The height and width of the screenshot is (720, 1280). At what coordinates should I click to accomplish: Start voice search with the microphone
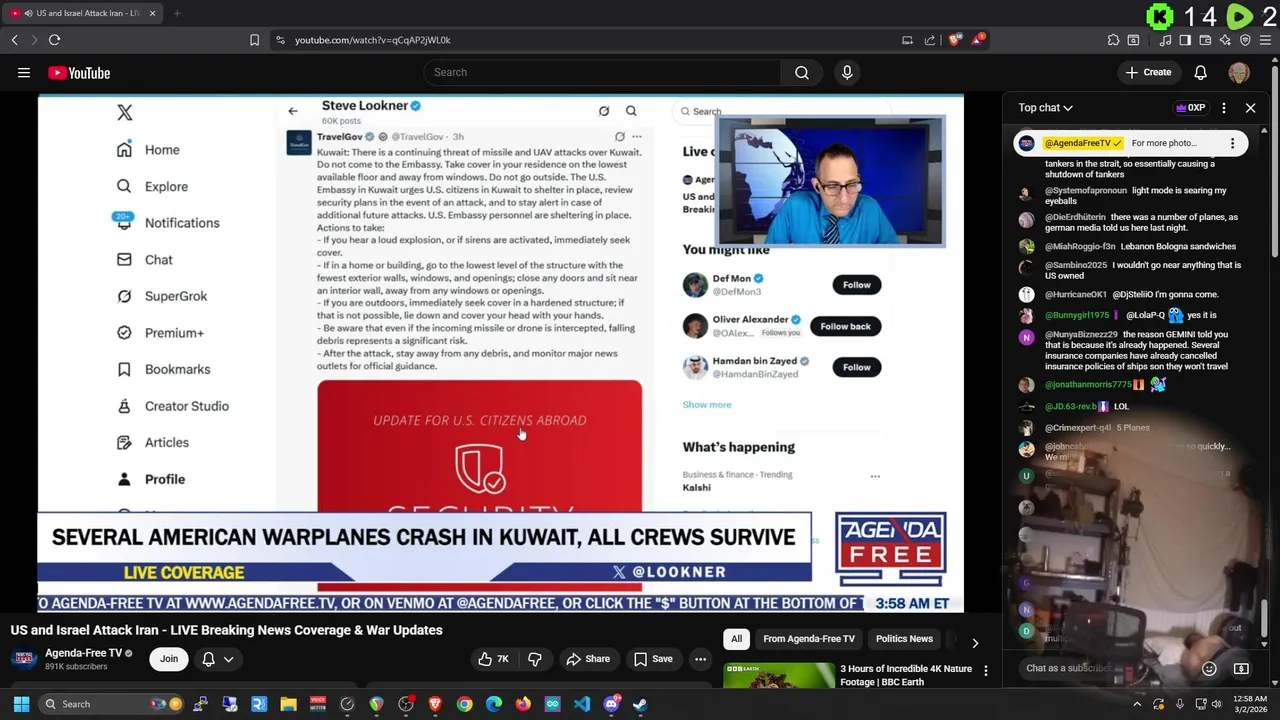point(847,72)
